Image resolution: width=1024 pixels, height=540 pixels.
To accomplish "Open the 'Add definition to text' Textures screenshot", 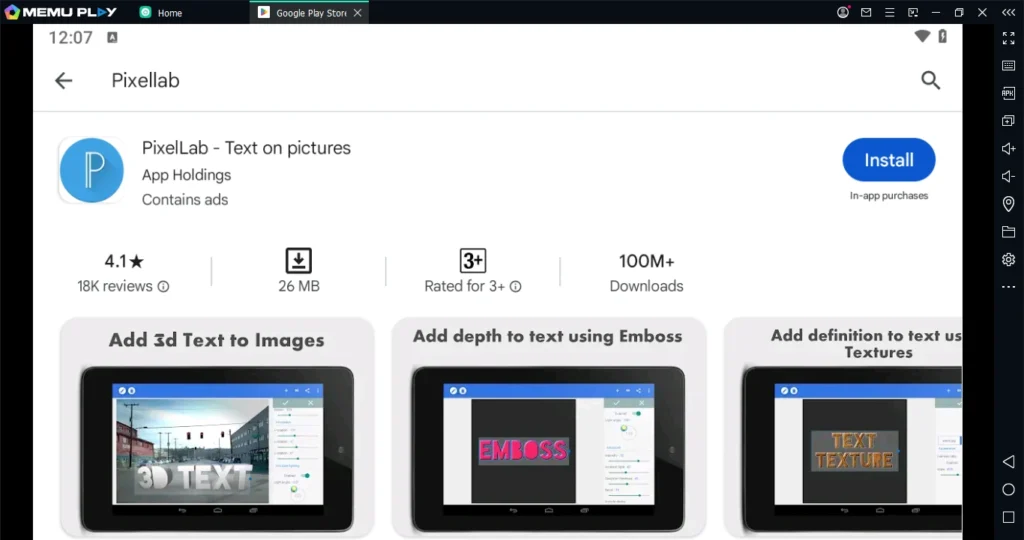I will 843,428.
